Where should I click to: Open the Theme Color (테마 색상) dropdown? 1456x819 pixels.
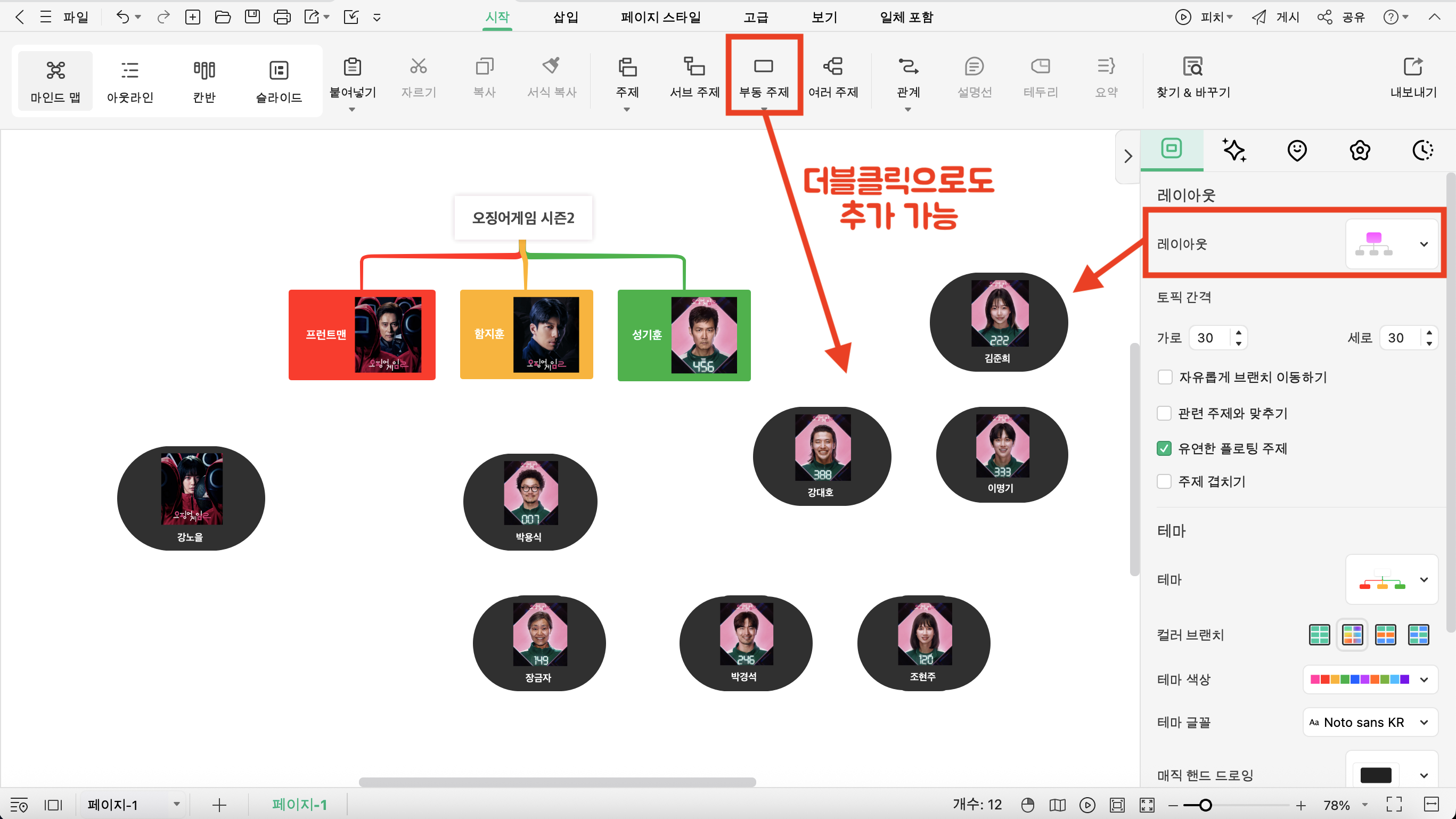(1370, 679)
